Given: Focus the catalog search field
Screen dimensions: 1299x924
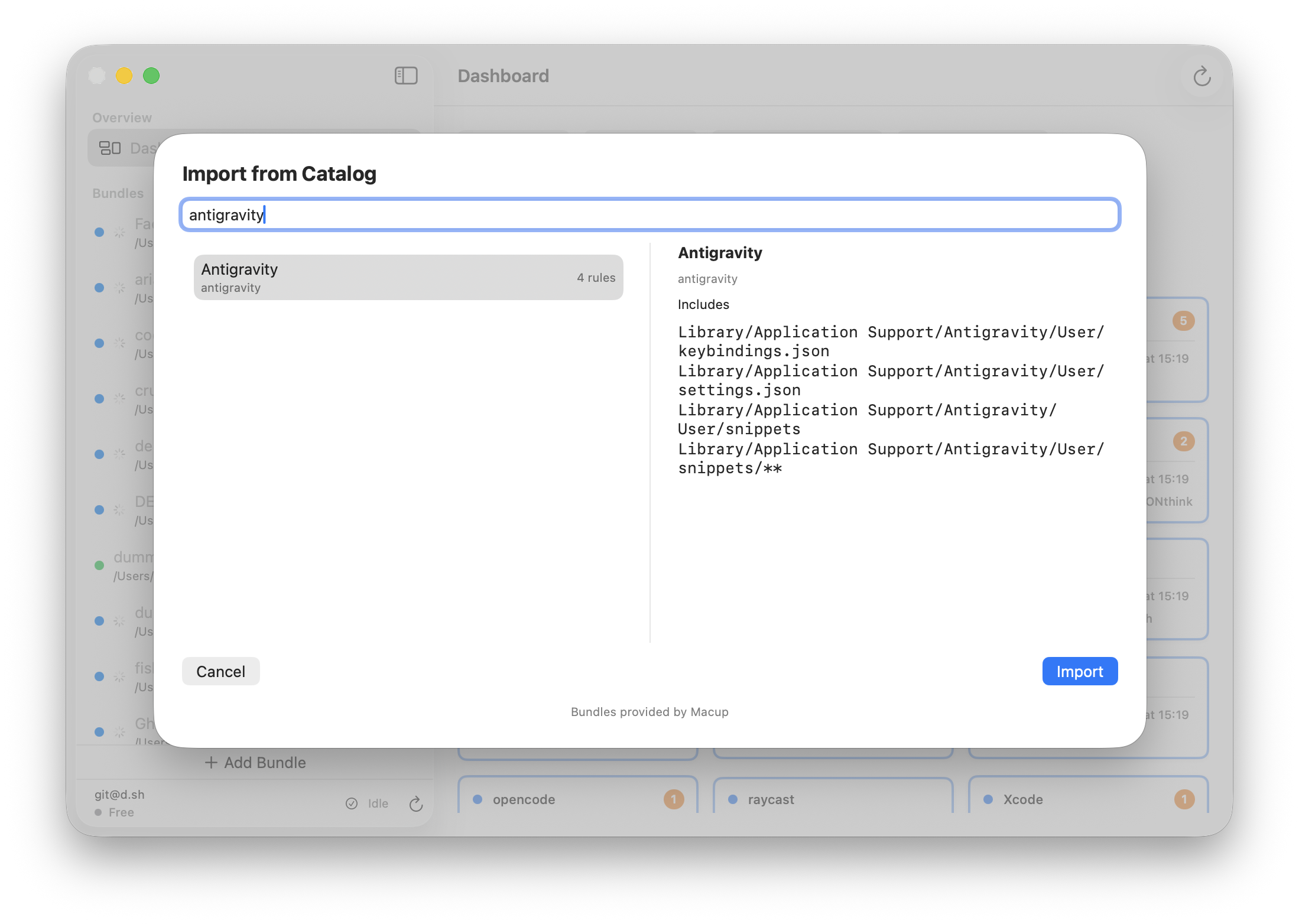Looking at the screenshot, I should click(x=650, y=214).
